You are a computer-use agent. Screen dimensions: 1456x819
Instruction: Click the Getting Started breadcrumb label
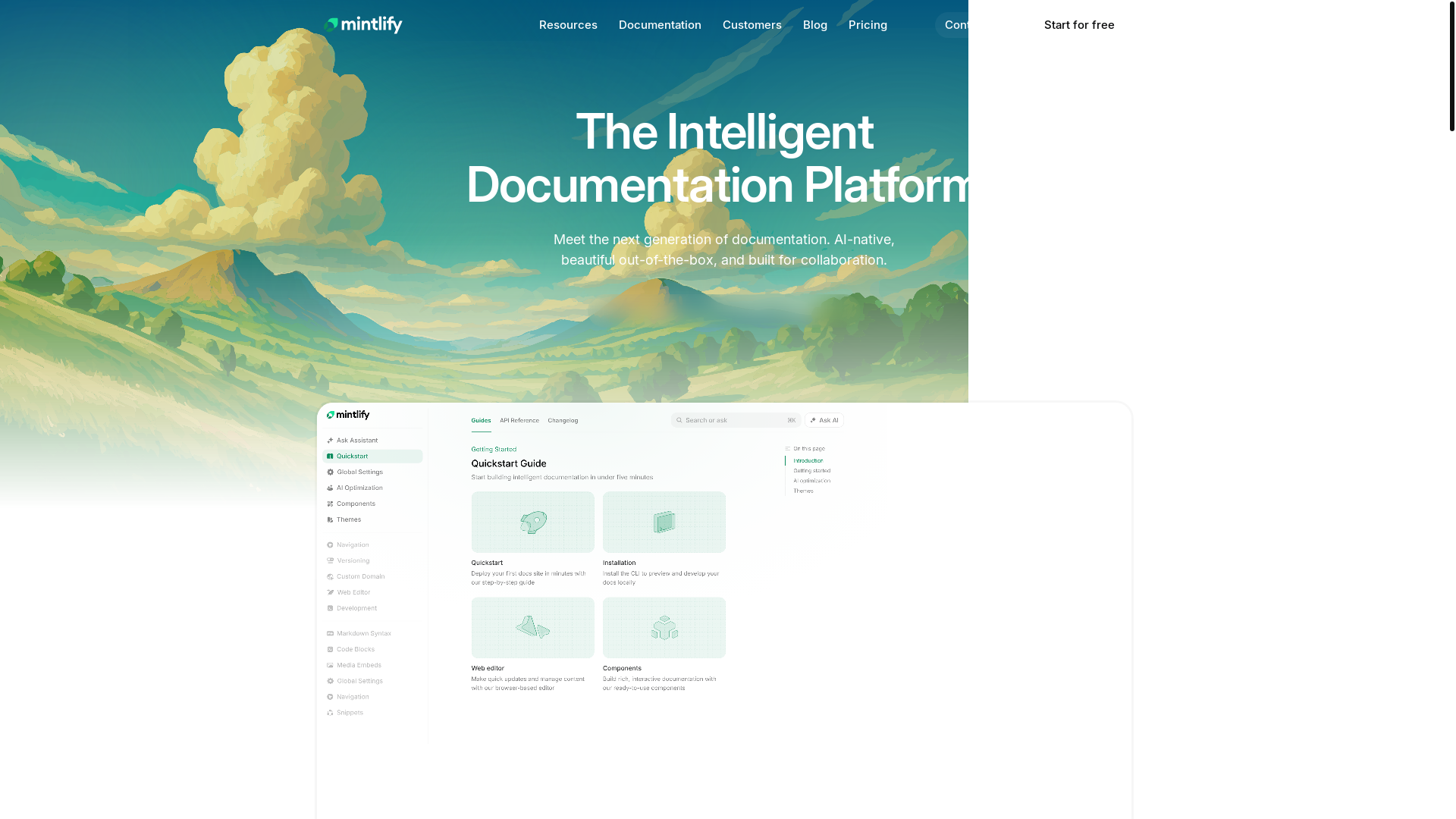pyautogui.click(x=494, y=450)
